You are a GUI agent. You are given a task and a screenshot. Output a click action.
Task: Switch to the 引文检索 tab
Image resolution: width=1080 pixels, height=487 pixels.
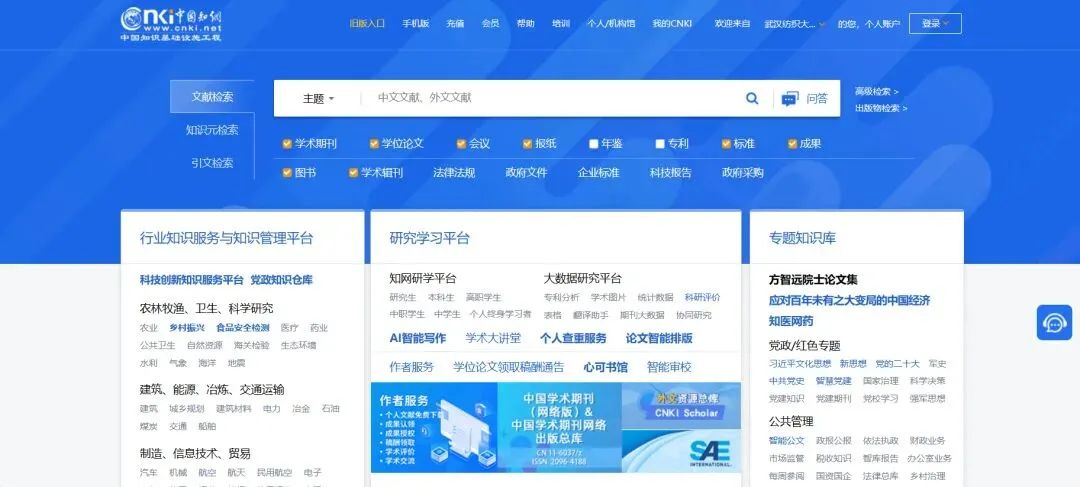pos(212,163)
